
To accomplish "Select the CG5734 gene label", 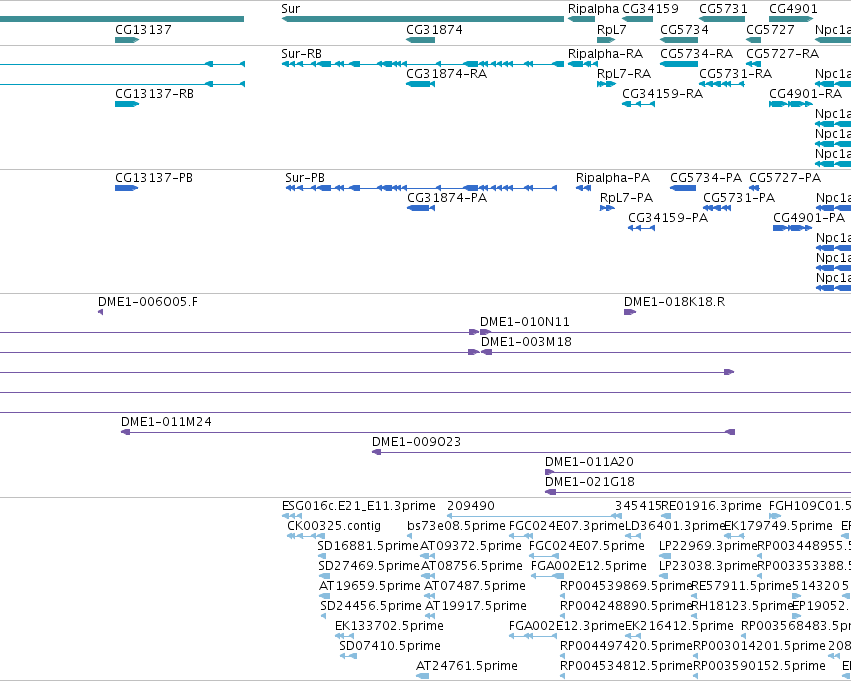I will tap(684, 29).
